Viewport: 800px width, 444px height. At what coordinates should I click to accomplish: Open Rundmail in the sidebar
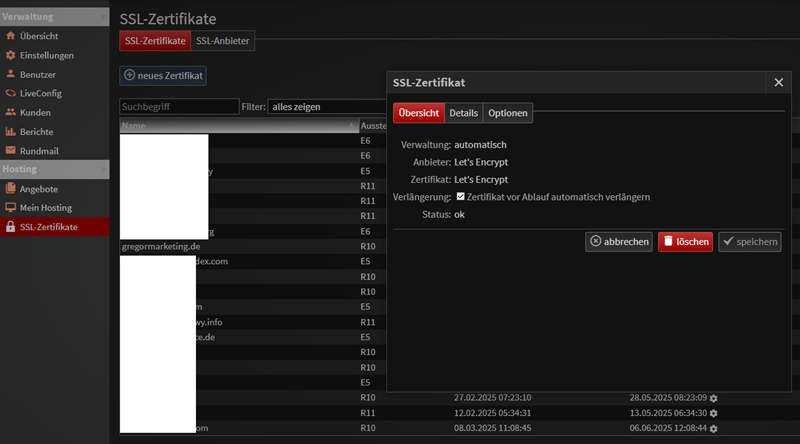coord(39,151)
